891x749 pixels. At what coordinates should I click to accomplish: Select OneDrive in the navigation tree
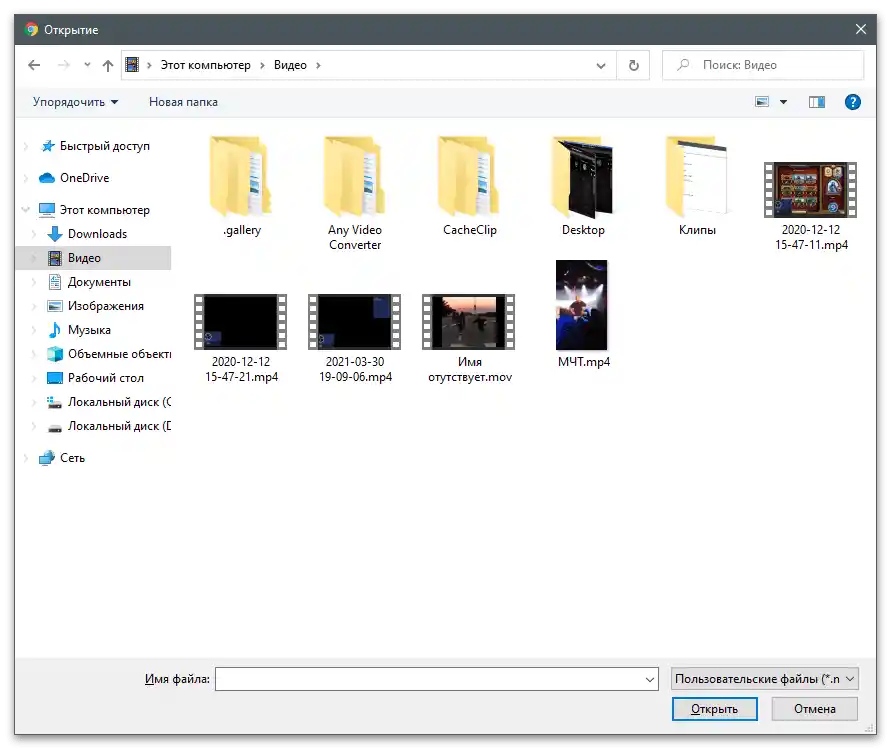click(84, 178)
